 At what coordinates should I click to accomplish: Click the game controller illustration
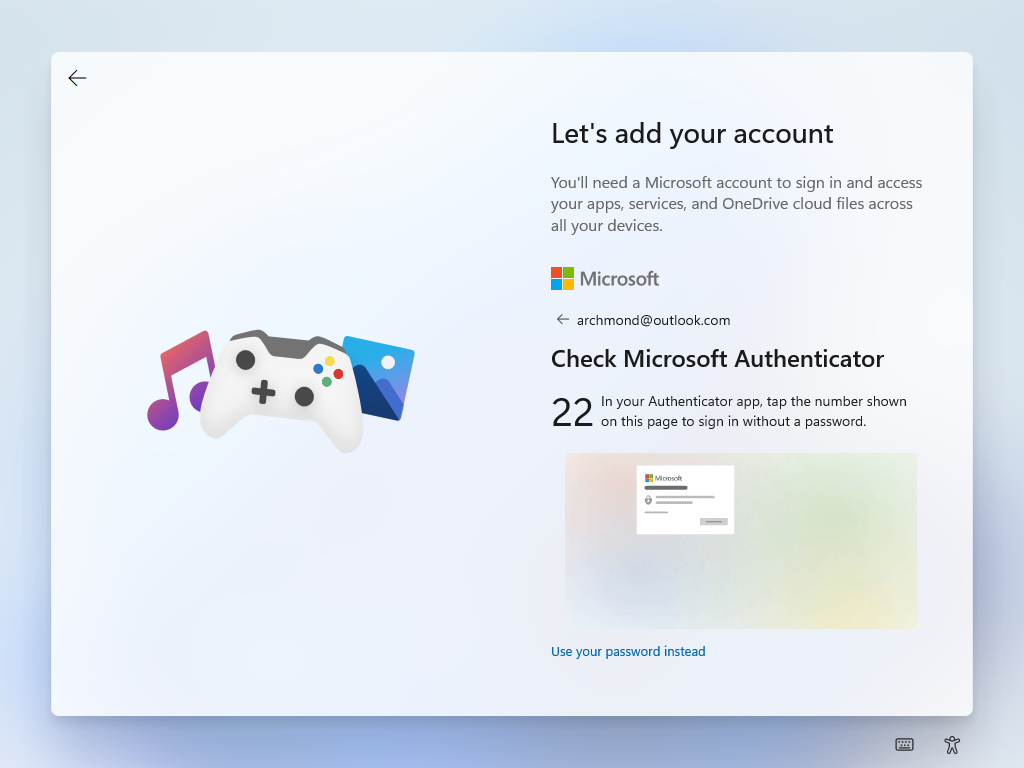[281, 391]
